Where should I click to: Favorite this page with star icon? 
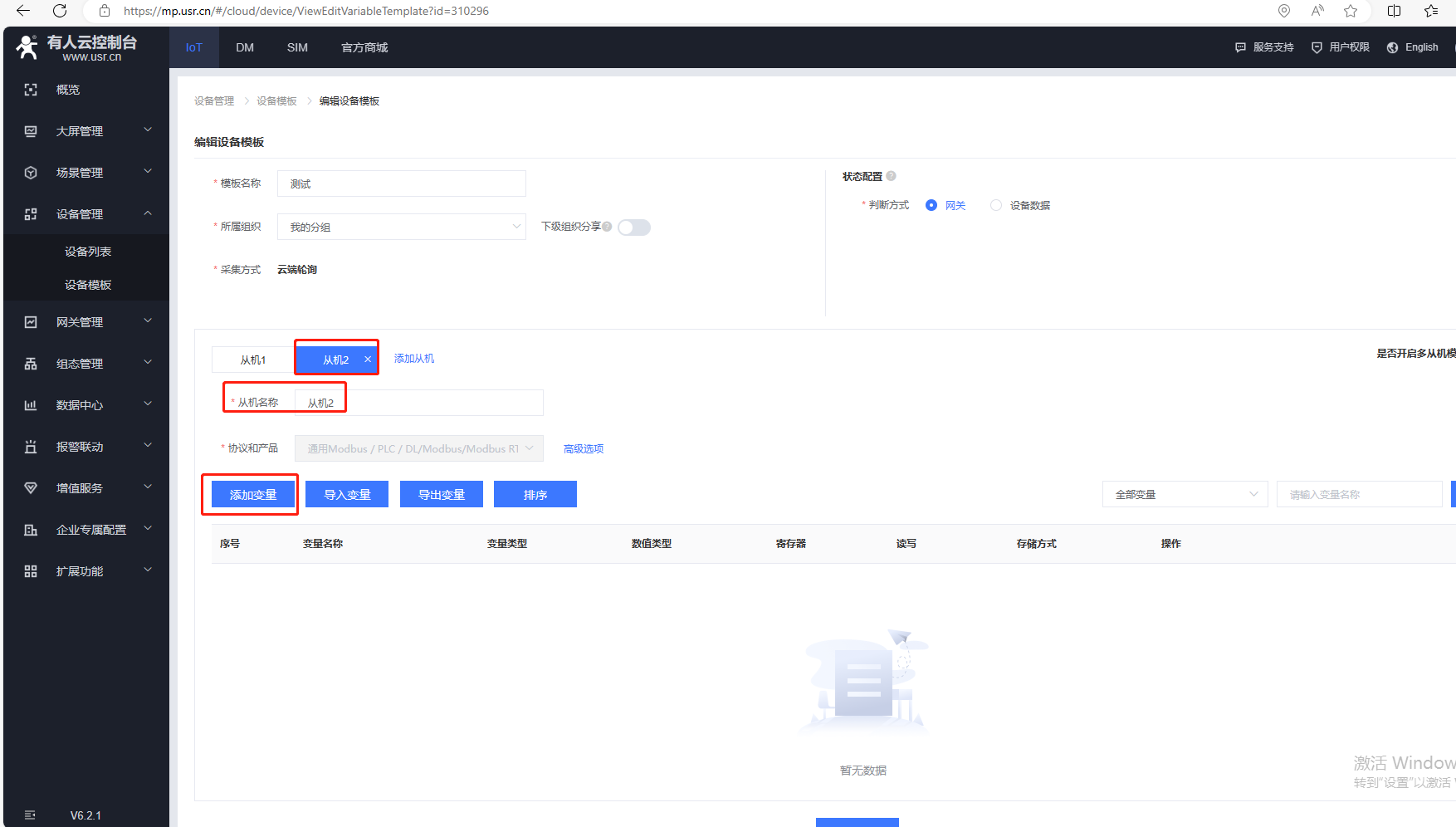pyautogui.click(x=1351, y=11)
